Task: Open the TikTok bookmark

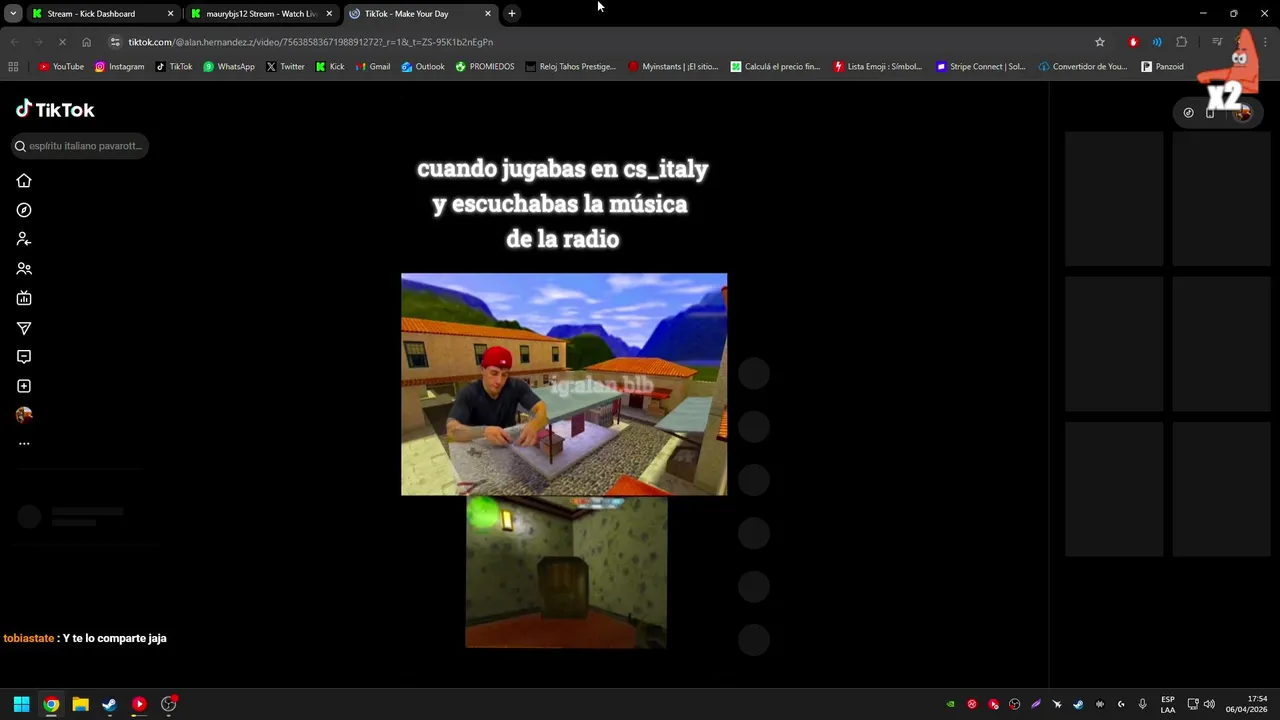Action: [x=174, y=67]
